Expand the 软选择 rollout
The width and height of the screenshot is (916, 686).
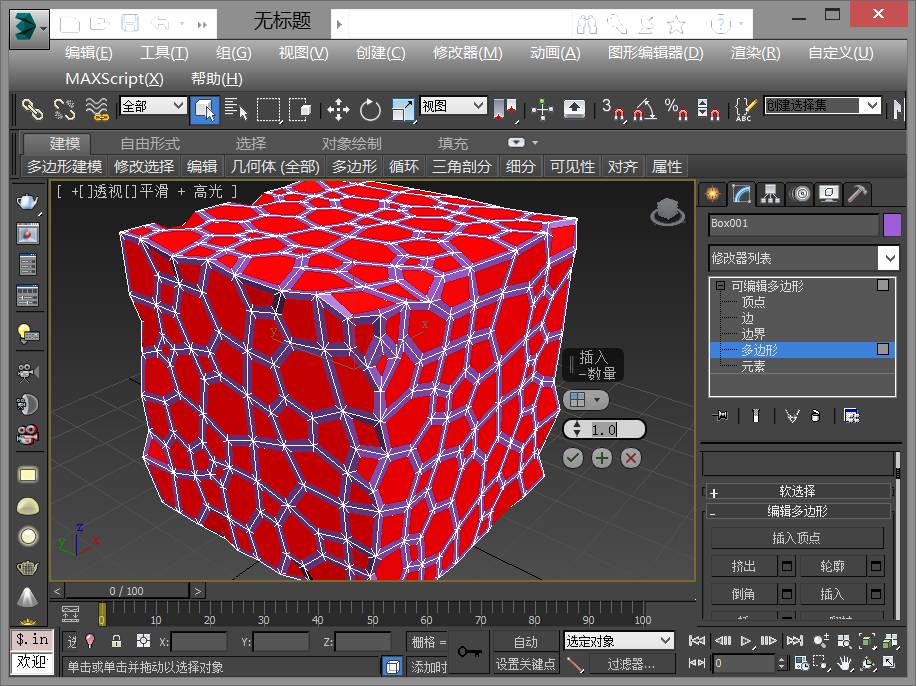(x=797, y=491)
